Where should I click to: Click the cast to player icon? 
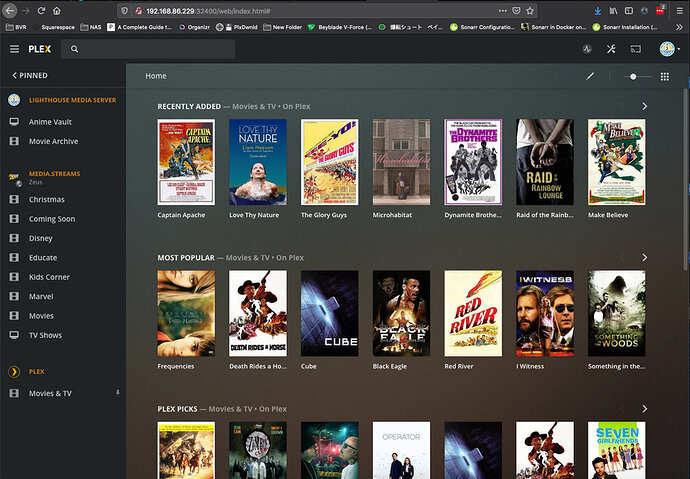pyautogui.click(x=636, y=49)
